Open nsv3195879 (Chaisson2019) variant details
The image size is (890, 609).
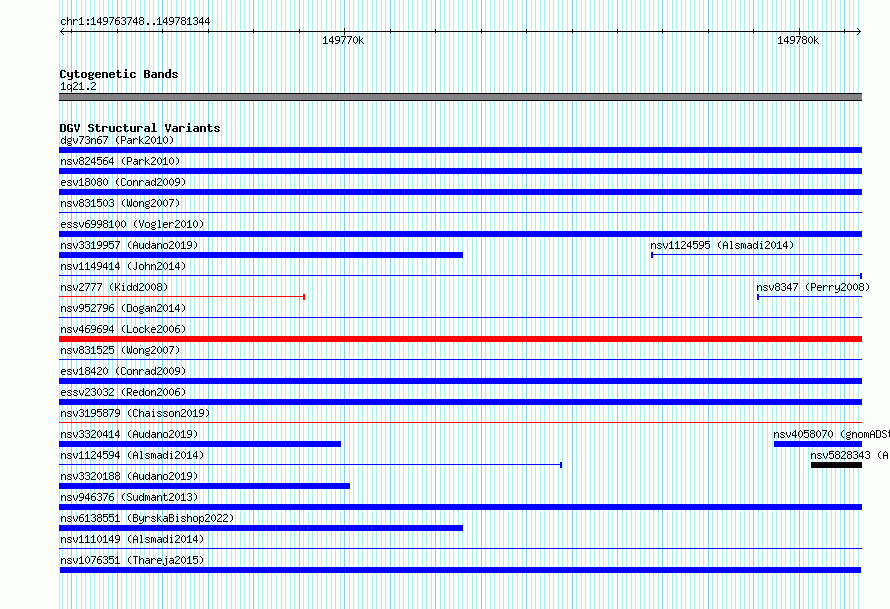tap(135, 413)
